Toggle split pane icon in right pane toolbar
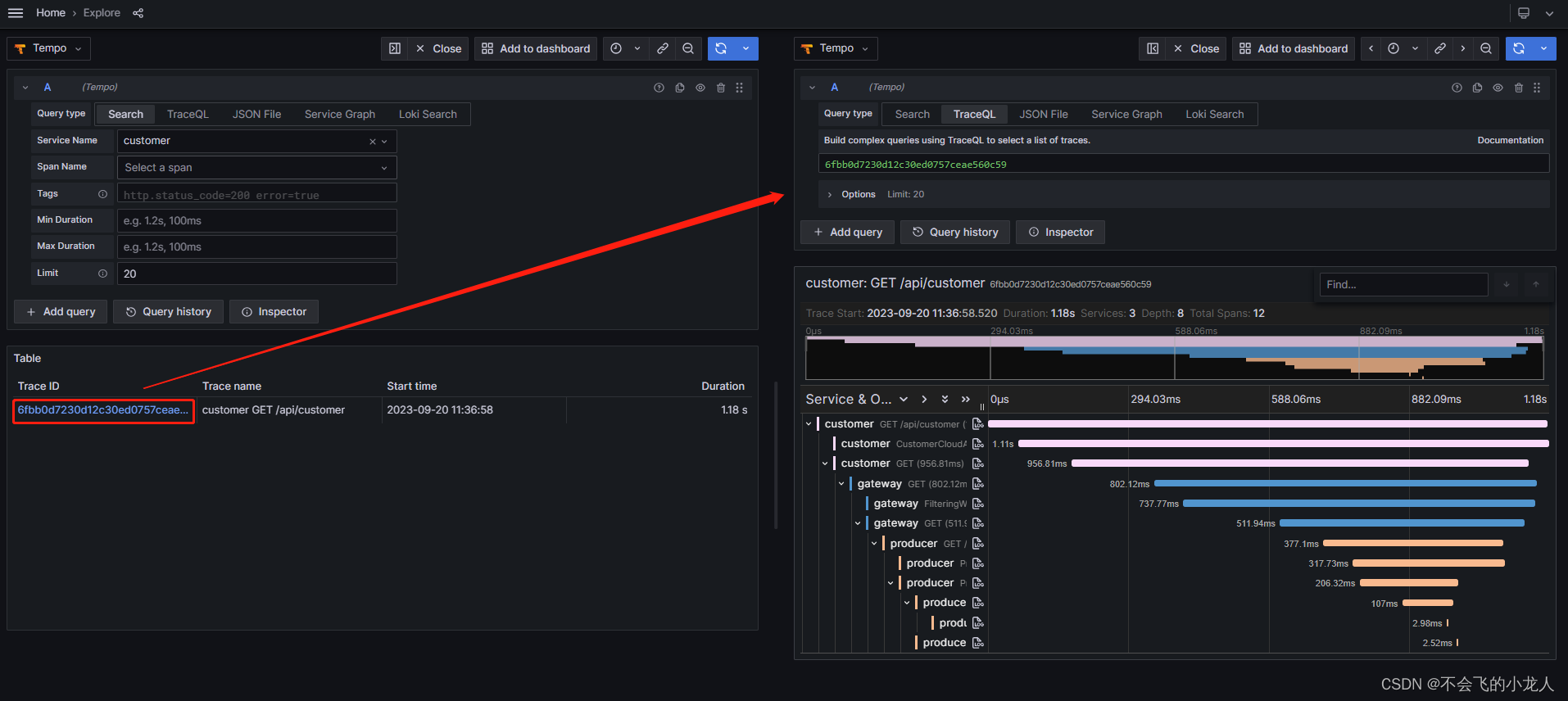This screenshot has width=1568, height=701. [x=1153, y=49]
